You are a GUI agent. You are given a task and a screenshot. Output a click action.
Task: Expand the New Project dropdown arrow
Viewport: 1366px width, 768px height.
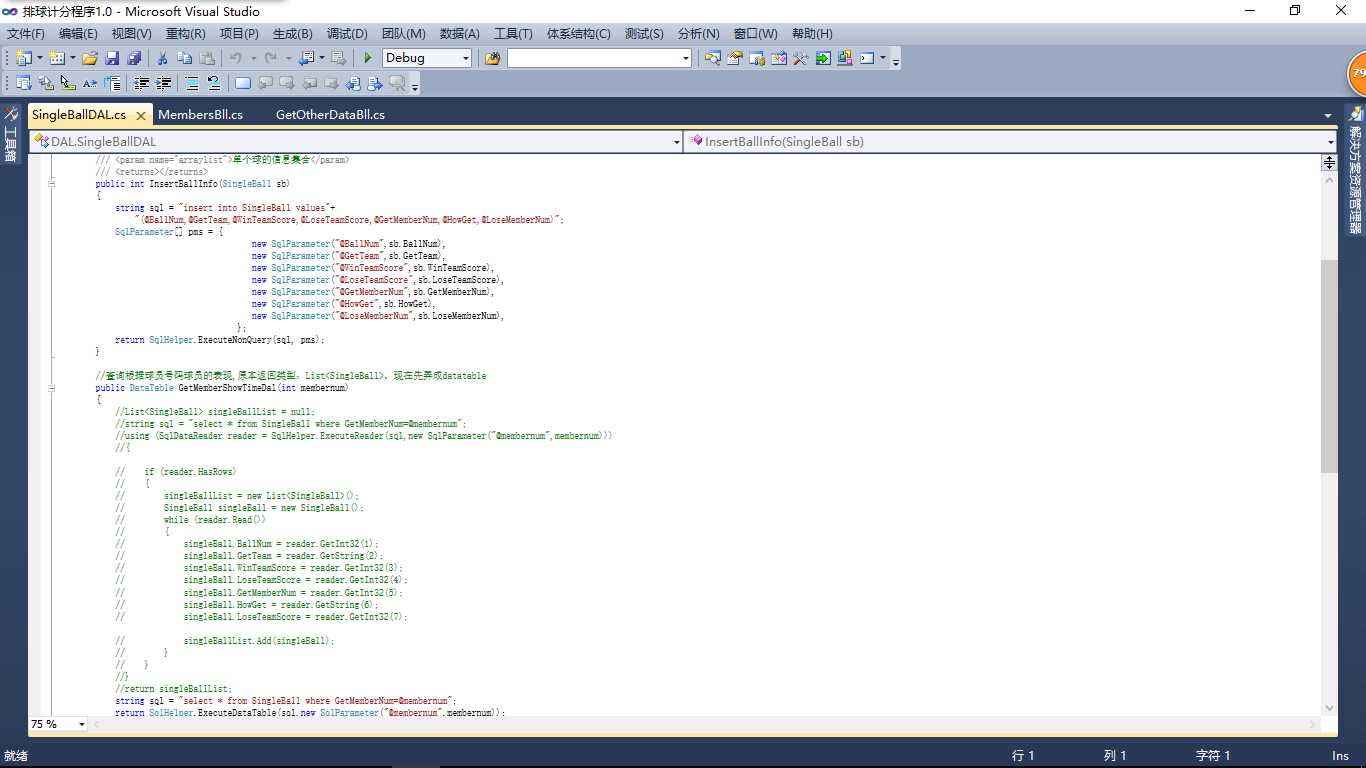(40, 58)
